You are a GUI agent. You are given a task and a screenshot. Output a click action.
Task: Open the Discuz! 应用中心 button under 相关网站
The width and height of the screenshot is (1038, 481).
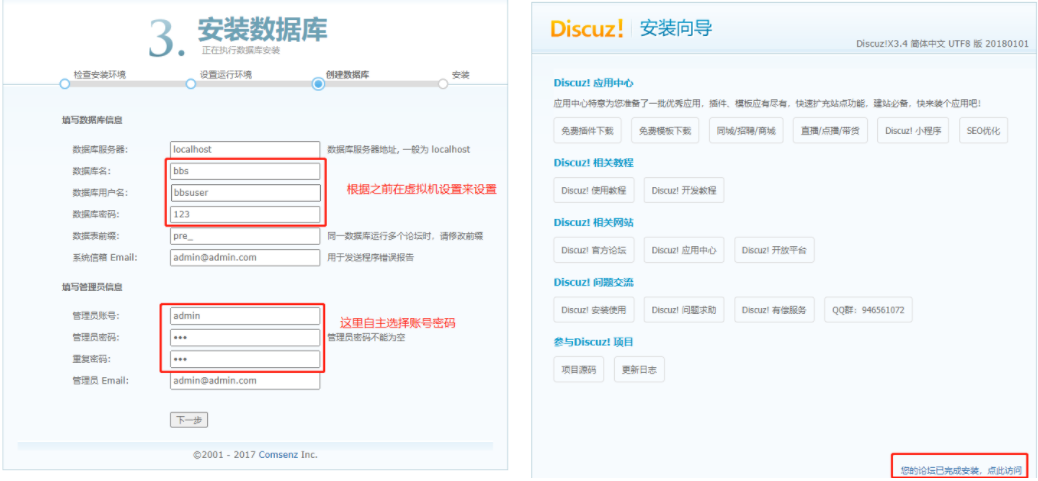[x=684, y=250]
